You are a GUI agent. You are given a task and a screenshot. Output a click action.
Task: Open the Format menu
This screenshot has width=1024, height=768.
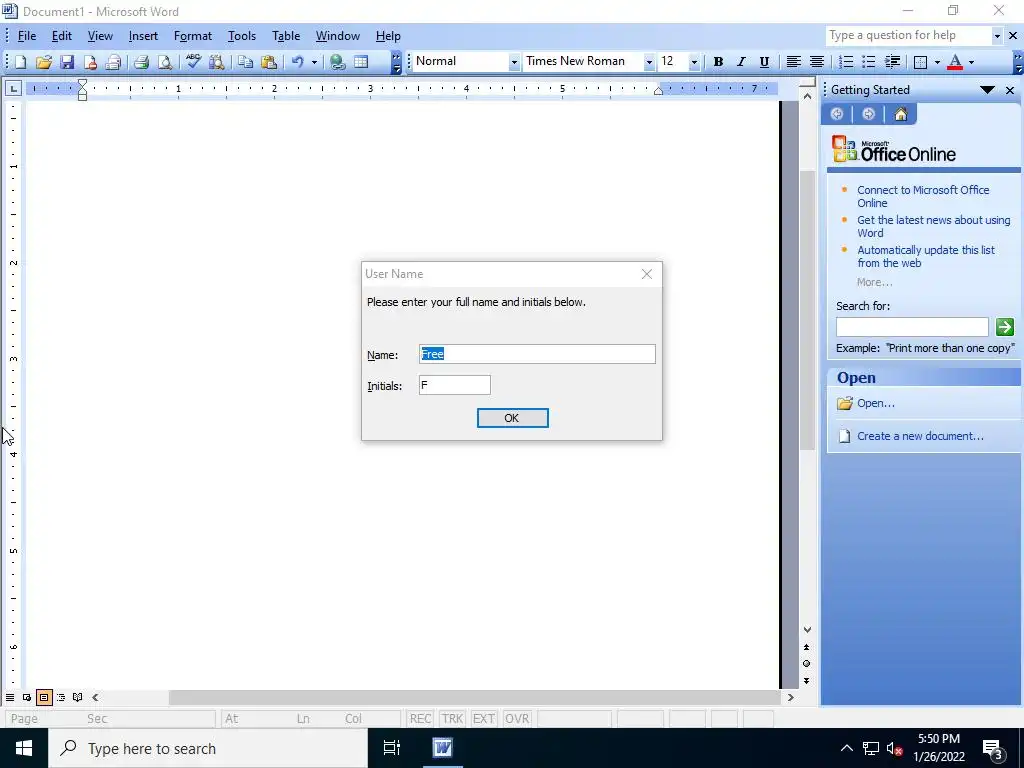coord(193,36)
